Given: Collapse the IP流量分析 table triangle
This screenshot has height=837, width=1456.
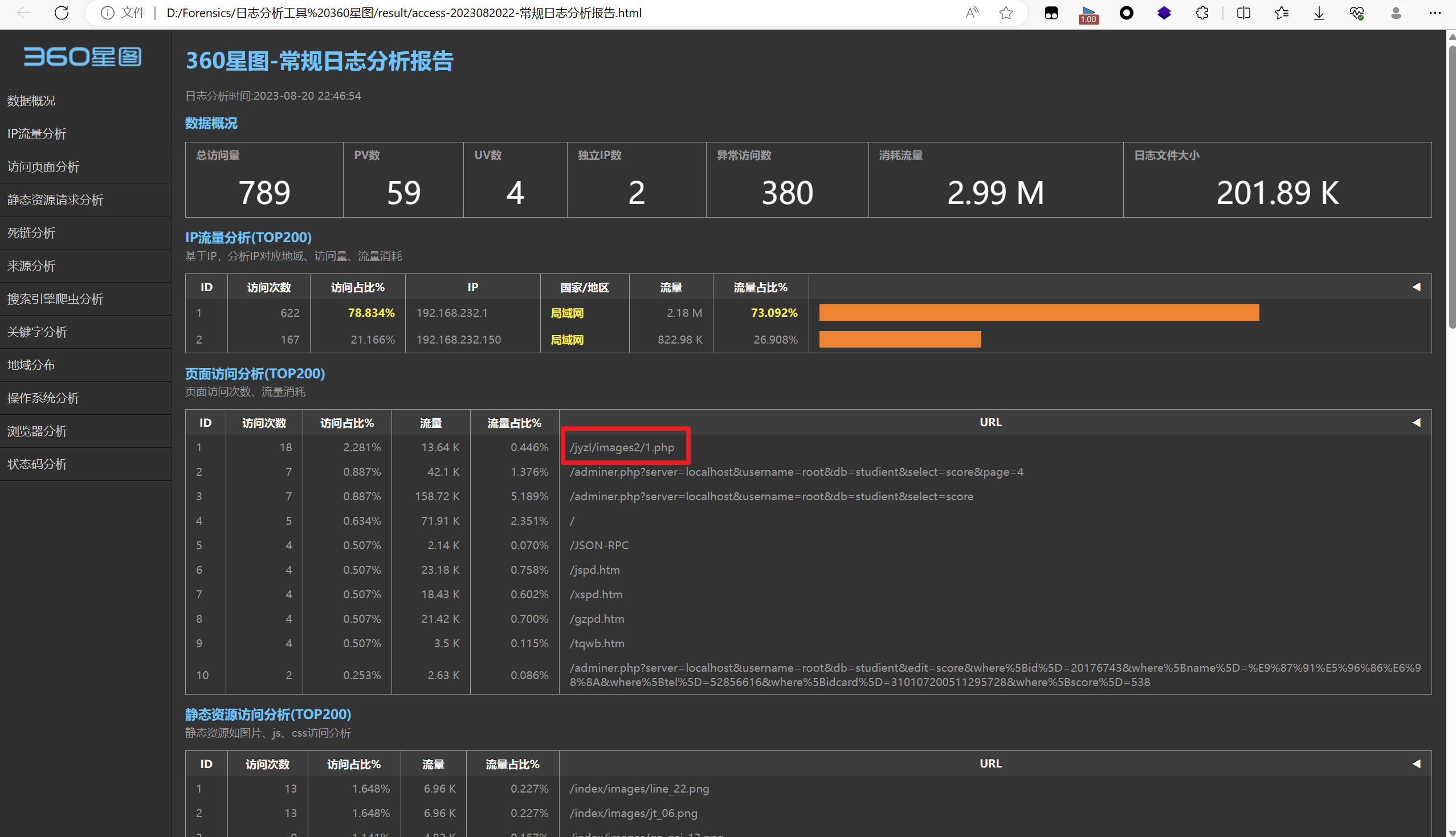Looking at the screenshot, I should point(1416,287).
